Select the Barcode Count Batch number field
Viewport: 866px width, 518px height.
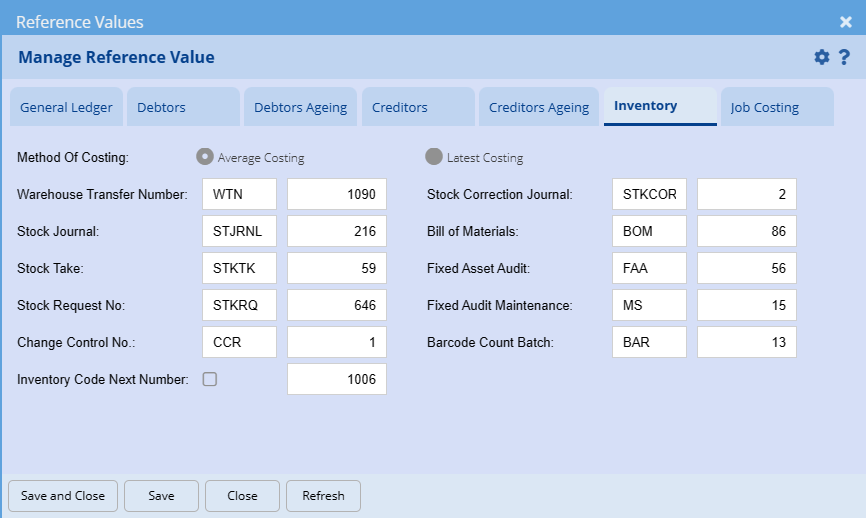[747, 342]
